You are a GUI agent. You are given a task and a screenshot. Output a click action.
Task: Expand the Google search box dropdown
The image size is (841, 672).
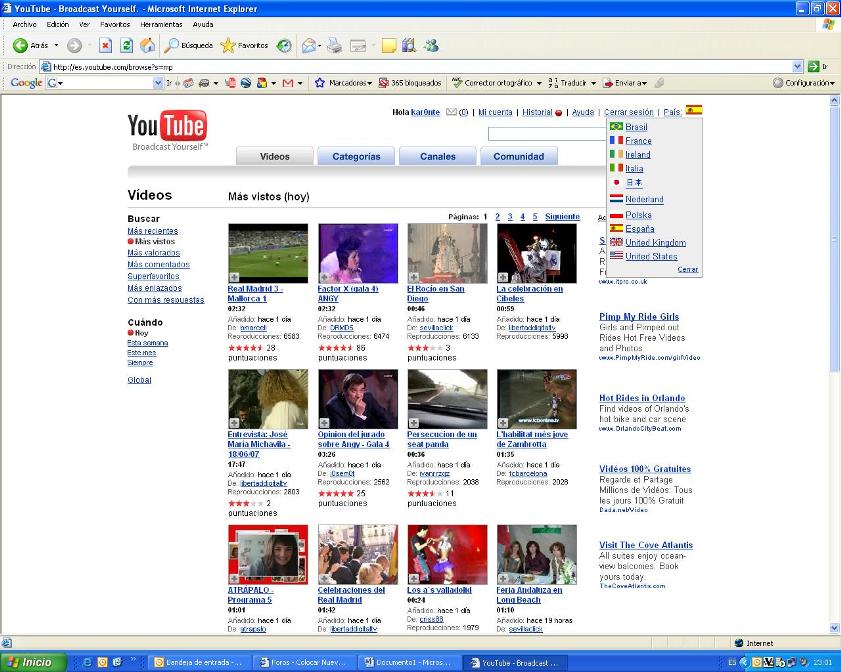click(x=158, y=83)
